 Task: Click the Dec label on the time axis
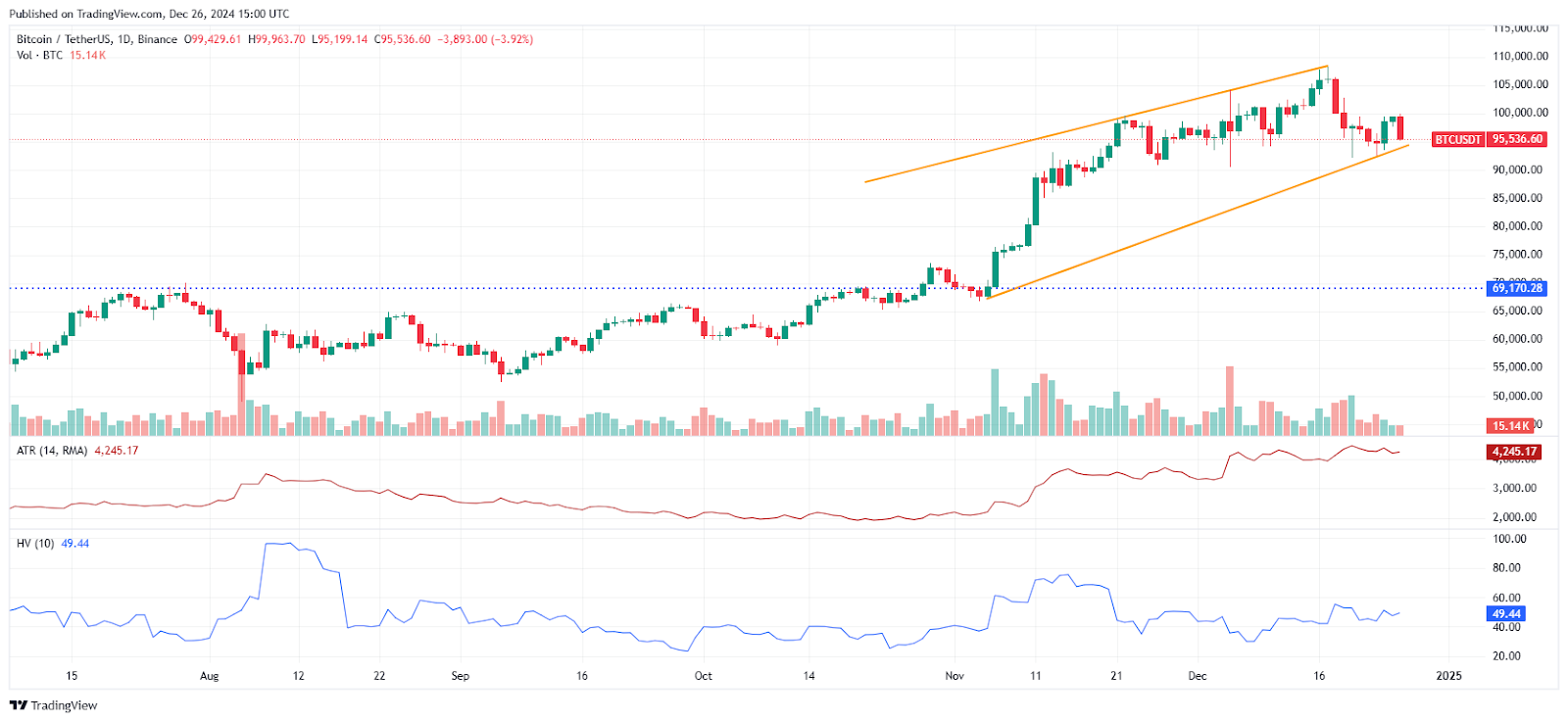tap(1198, 676)
